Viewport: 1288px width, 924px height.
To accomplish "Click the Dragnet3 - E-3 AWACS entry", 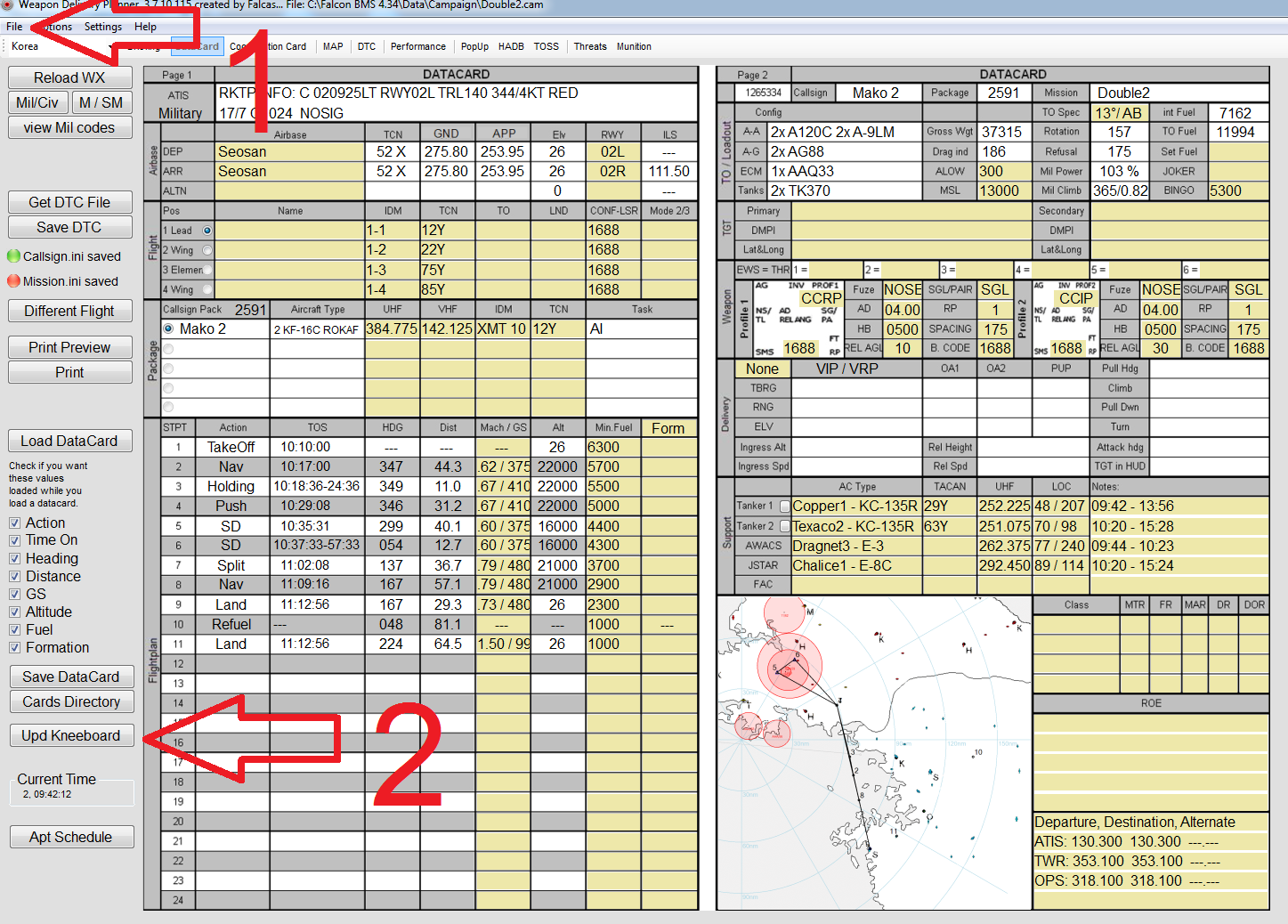I will point(855,546).
